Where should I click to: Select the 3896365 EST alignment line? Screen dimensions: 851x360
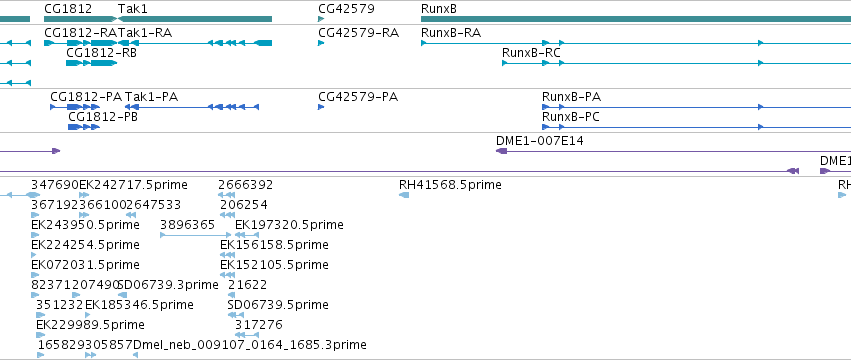[x=195, y=235]
